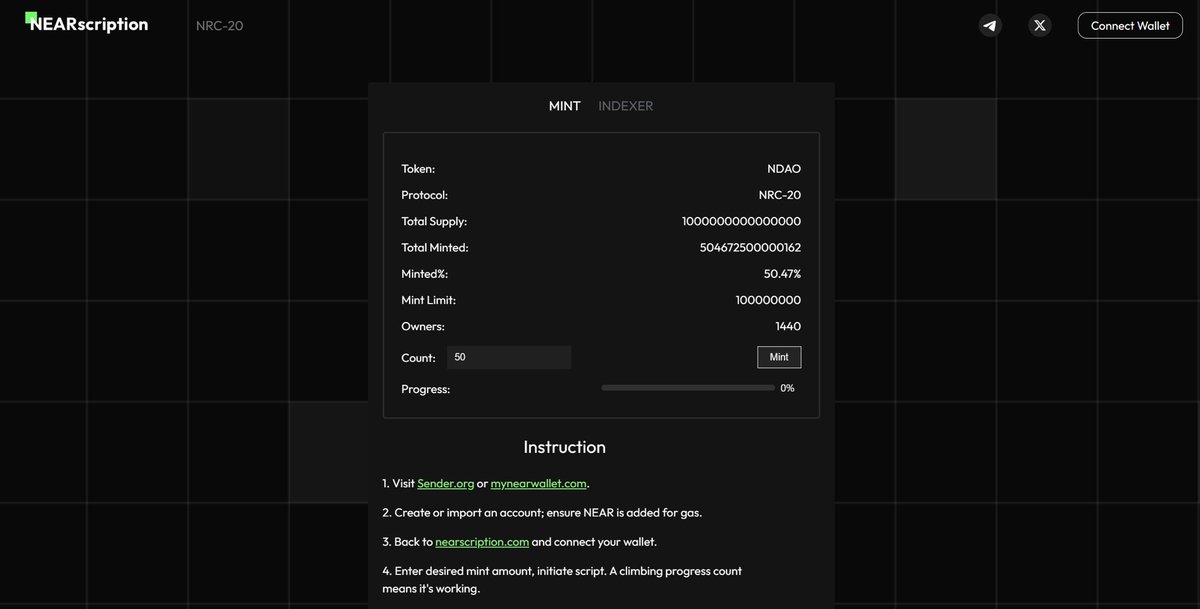Select the Minted percentage 50.47%
Viewport: 1200px width, 609px height.
[x=783, y=273]
